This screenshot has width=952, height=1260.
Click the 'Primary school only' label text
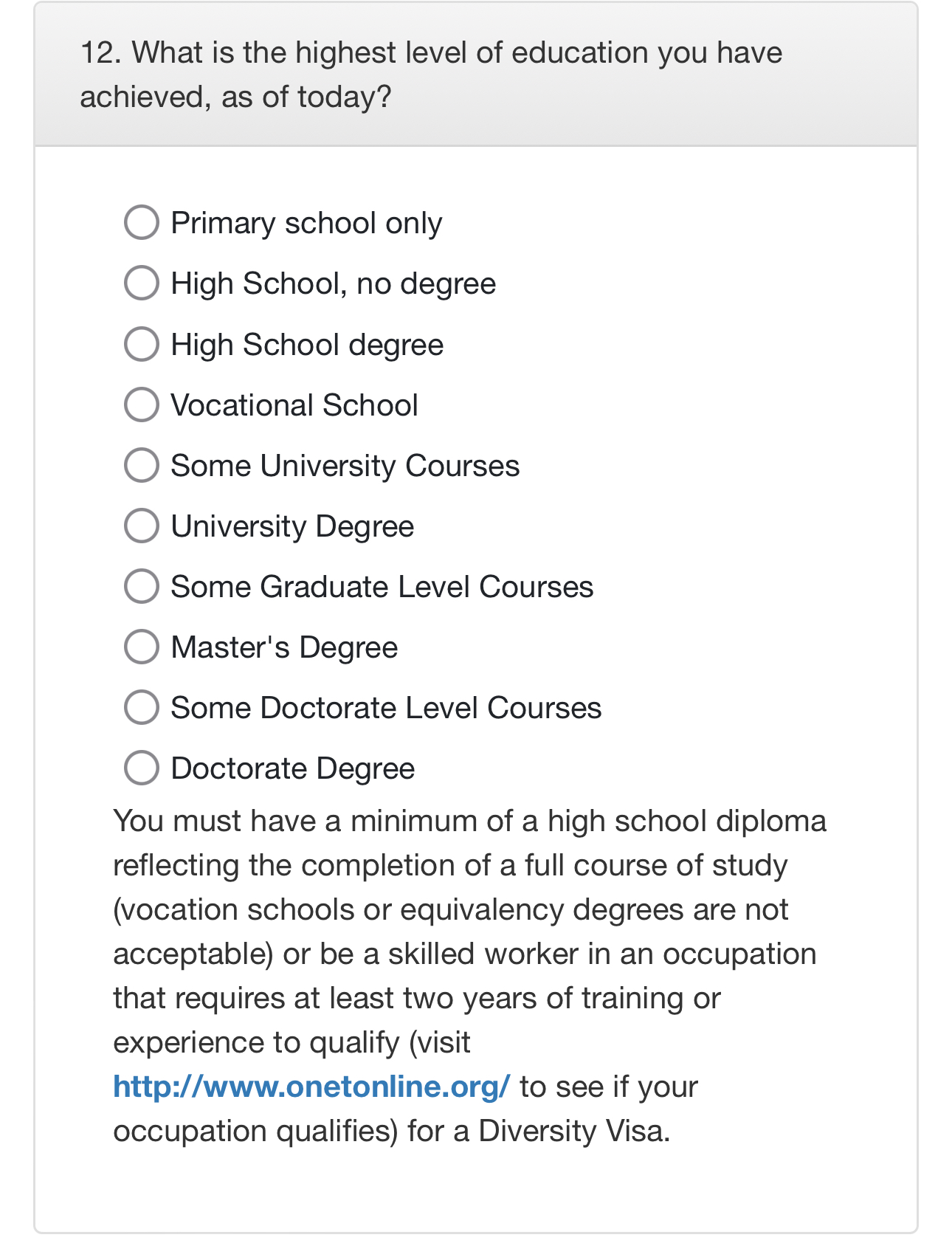[306, 223]
